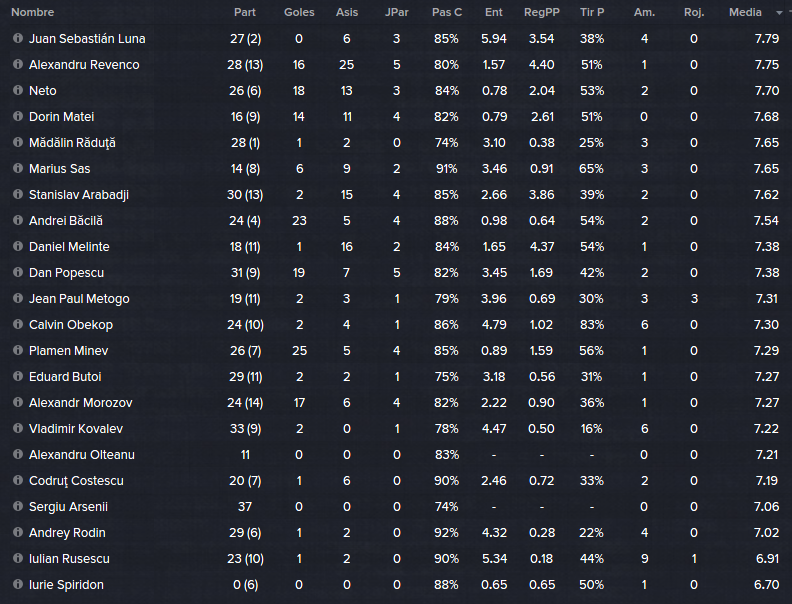This screenshot has width=792, height=604.
Task: Click the Nombre column header
Action: pos(33,13)
